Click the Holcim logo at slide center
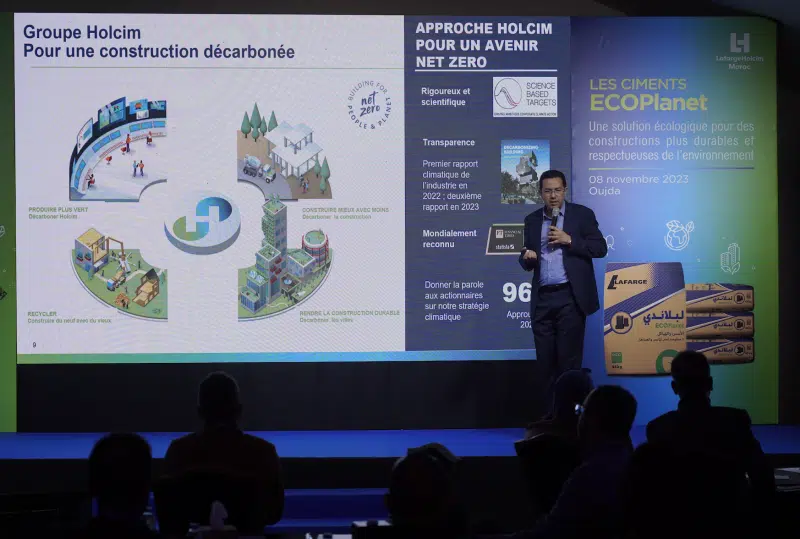 click(x=203, y=220)
